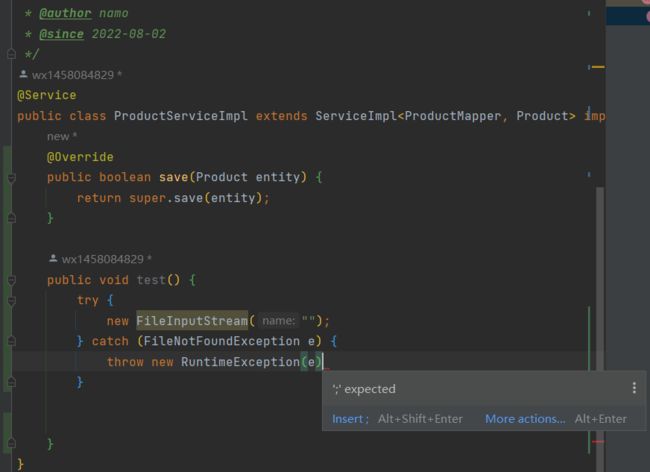Collapse the test() method fold marker
This screenshot has height=472, width=650.
pos(12,281)
